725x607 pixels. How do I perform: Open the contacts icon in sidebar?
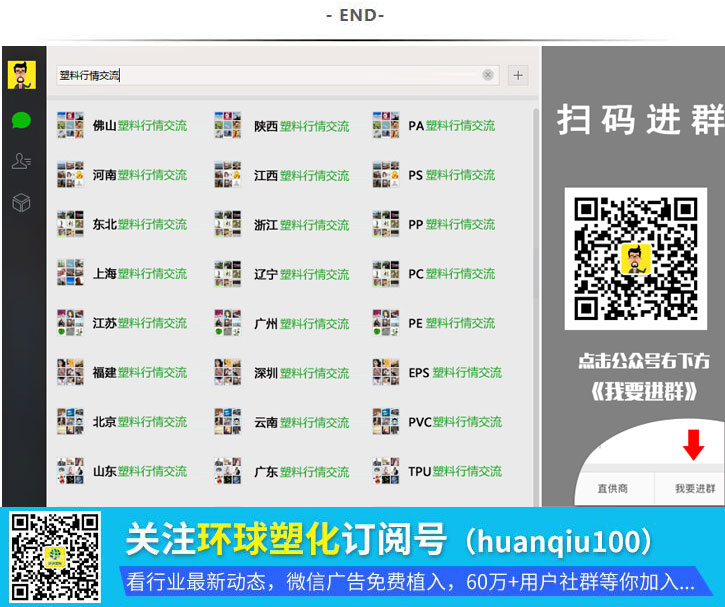(x=21, y=161)
